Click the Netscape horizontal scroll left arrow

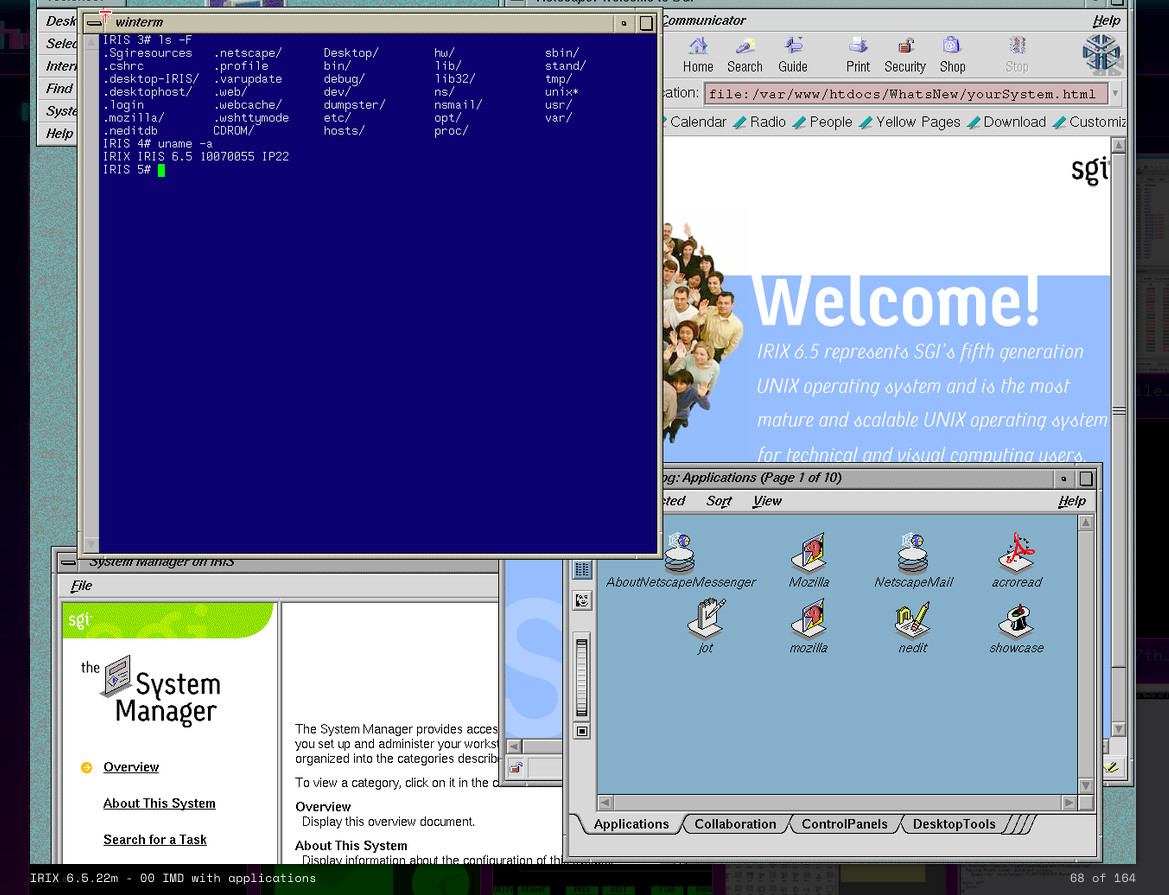(514, 746)
